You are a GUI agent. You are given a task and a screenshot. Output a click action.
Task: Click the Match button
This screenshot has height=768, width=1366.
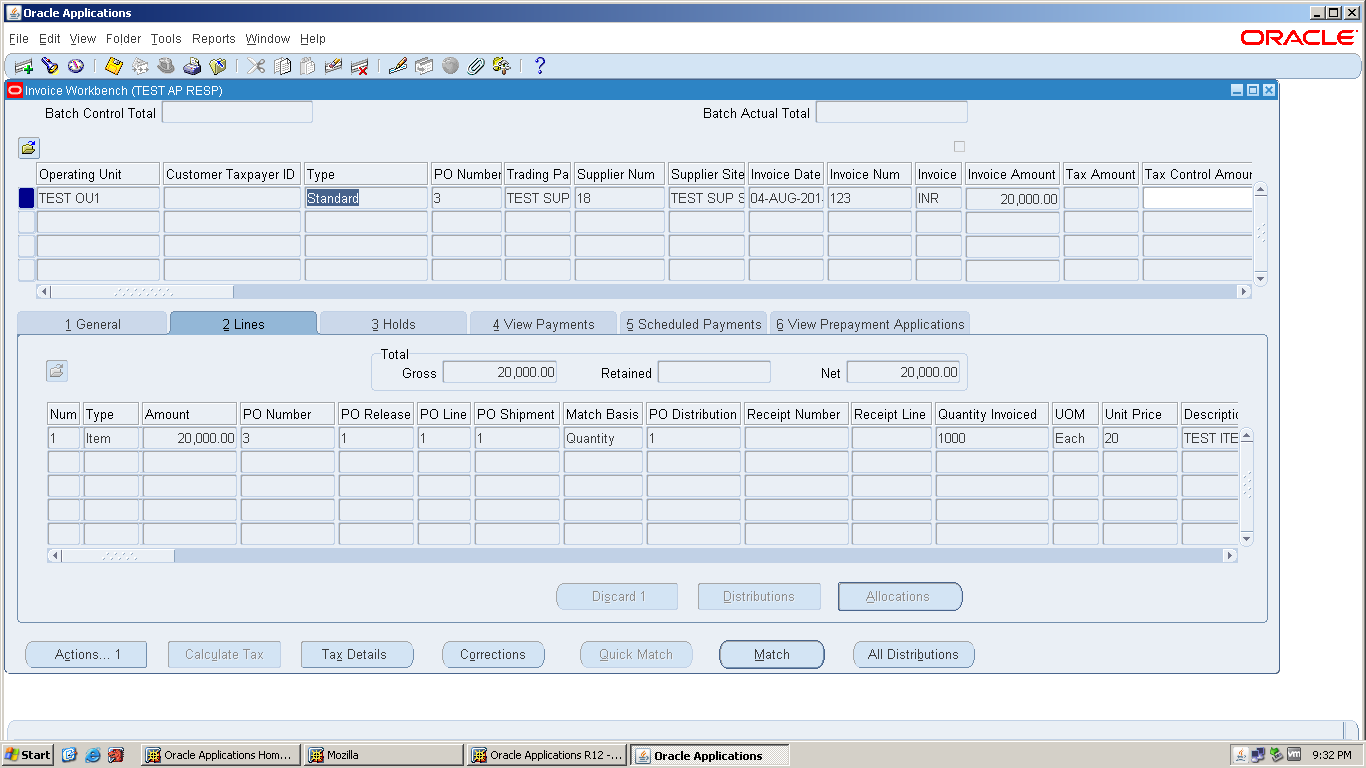pyautogui.click(x=772, y=655)
